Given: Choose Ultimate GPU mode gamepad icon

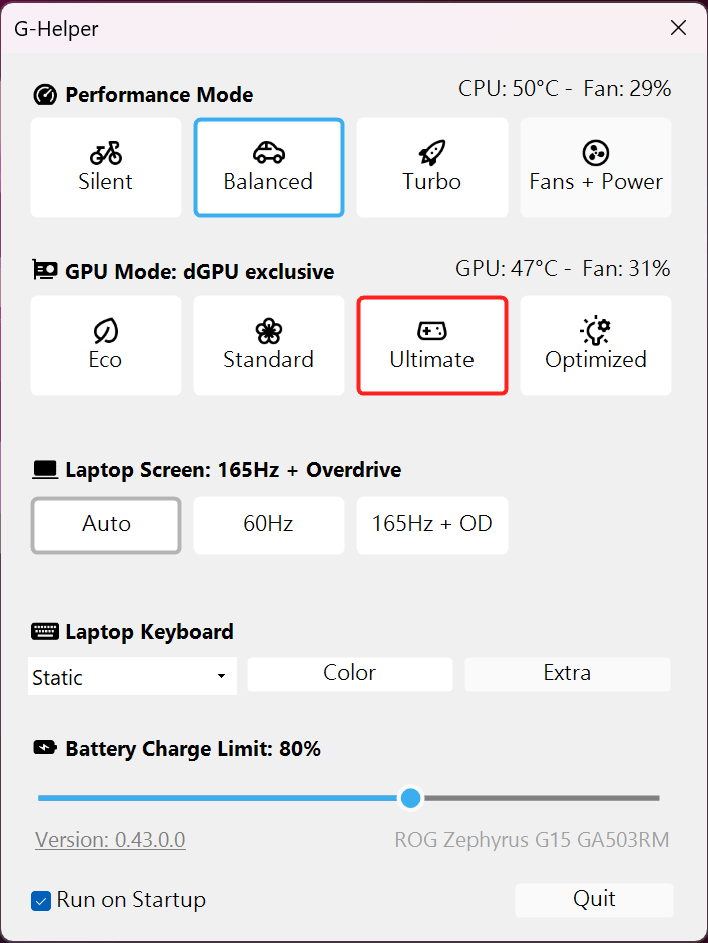Looking at the screenshot, I should pos(432,331).
